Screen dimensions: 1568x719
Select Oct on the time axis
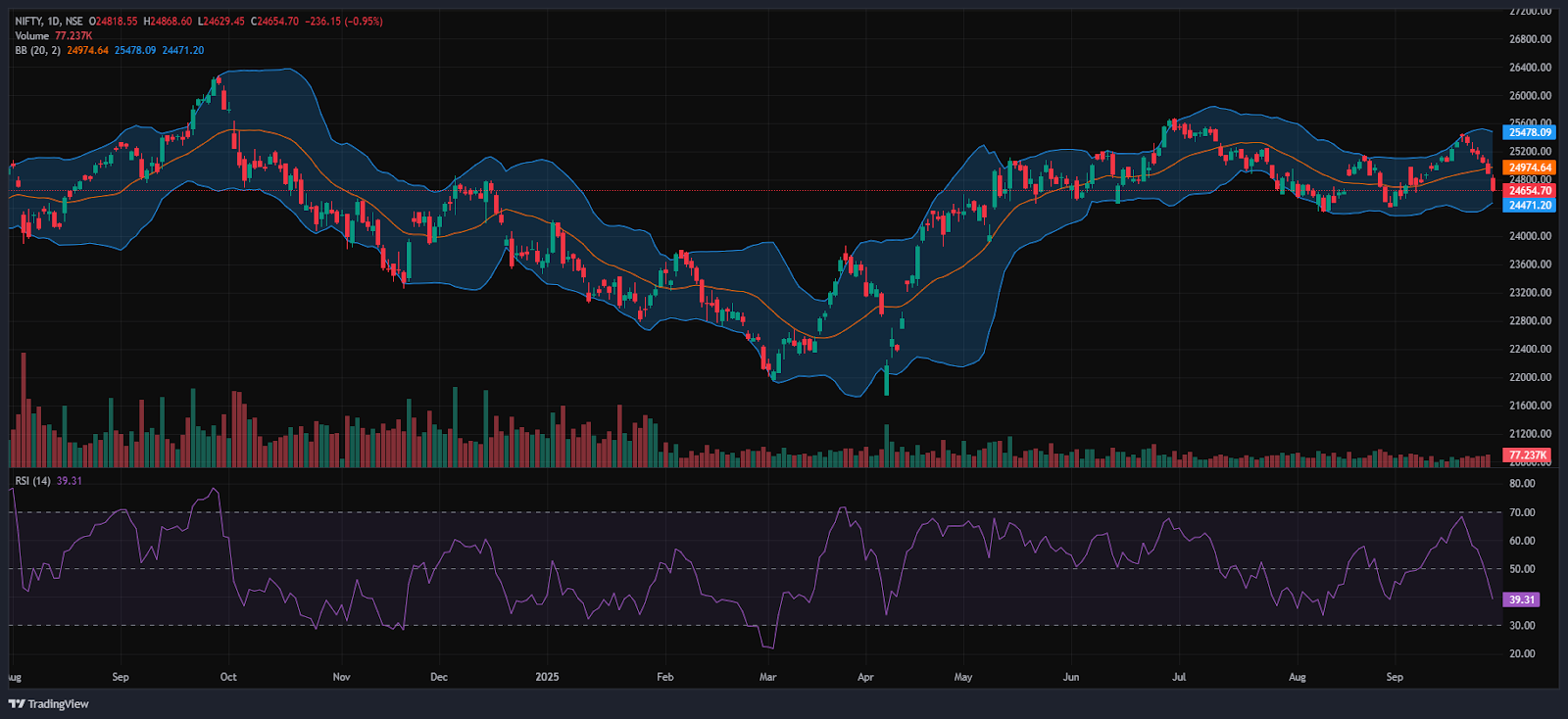point(228,677)
